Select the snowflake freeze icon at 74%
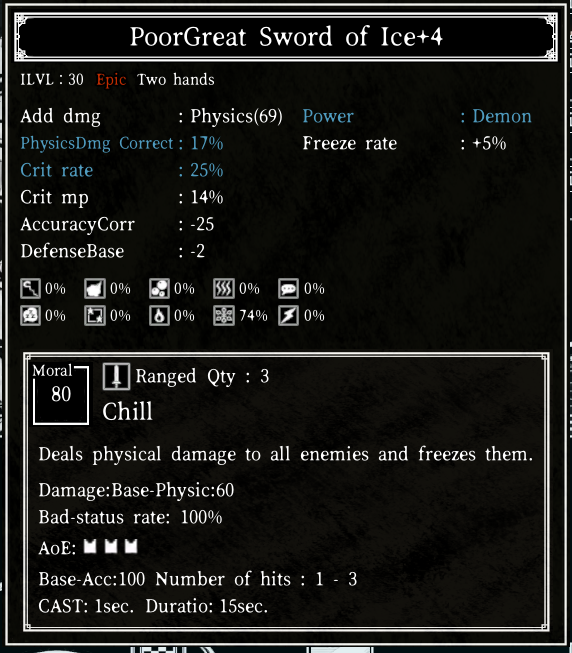The width and height of the screenshot is (572, 653). (224, 316)
